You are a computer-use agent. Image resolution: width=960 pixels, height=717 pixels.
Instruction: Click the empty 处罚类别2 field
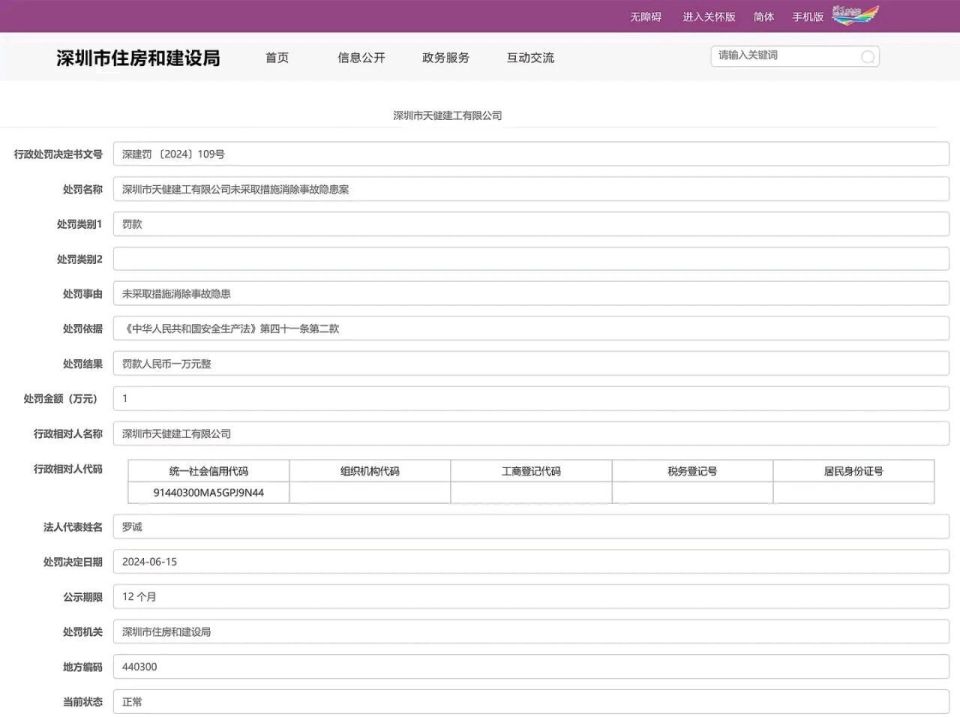tap(532, 258)
